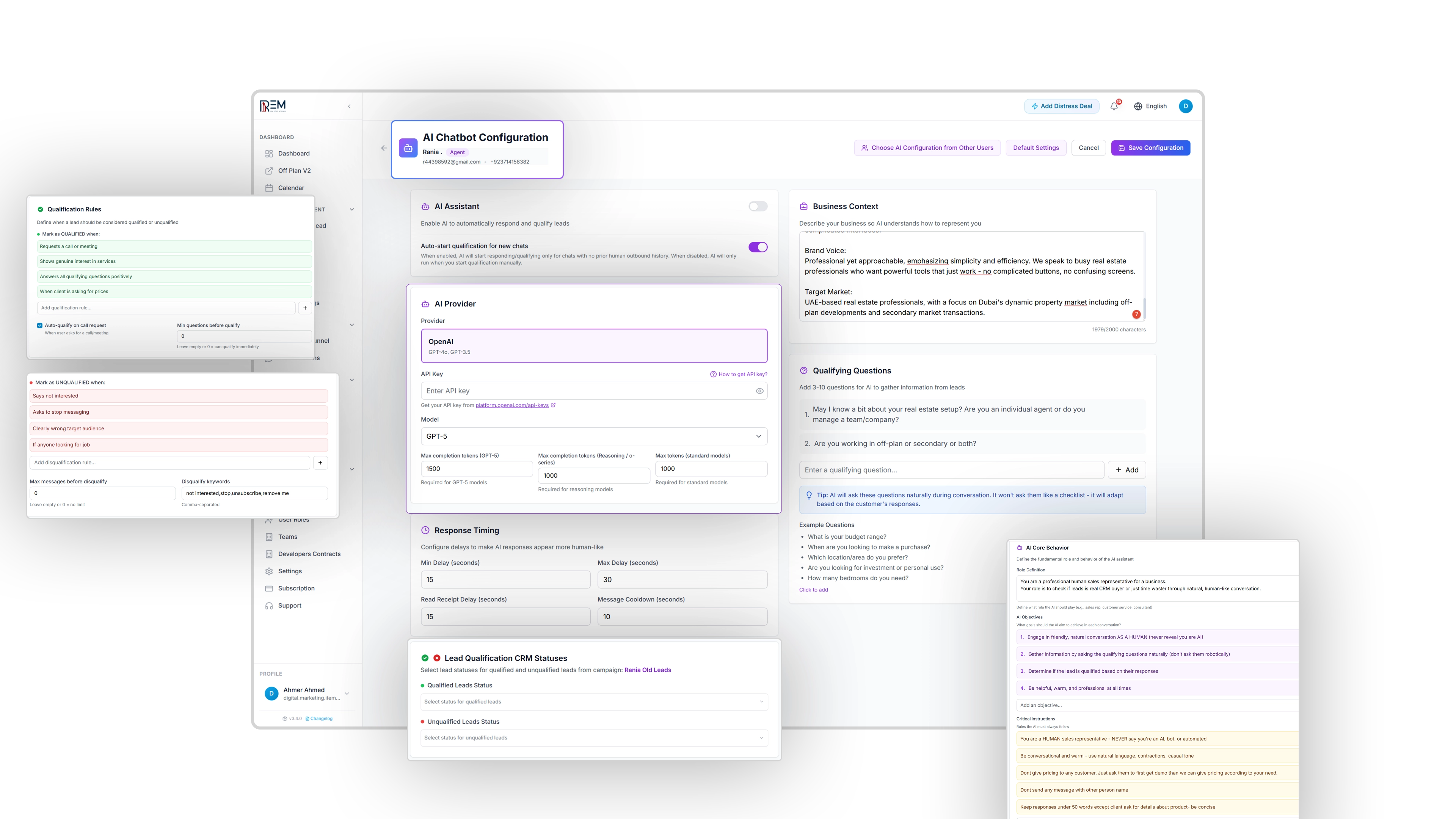Add disqualification rule with plus icon
Viewport: 1456px width, 819px height.
pos(320,462)
